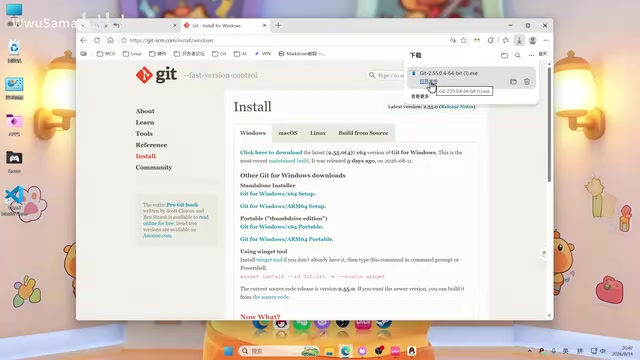
Task: Show Git installer in folder
Action: click(513, 82)
